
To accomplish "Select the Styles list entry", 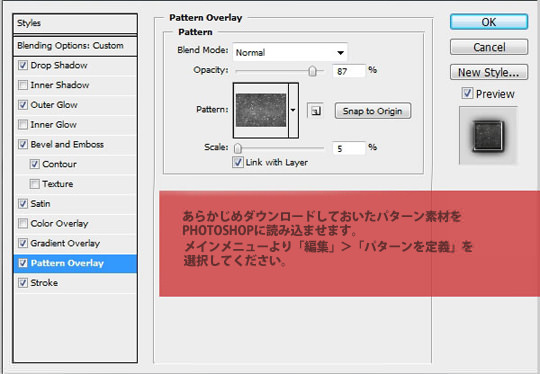I will click(75, 23).
